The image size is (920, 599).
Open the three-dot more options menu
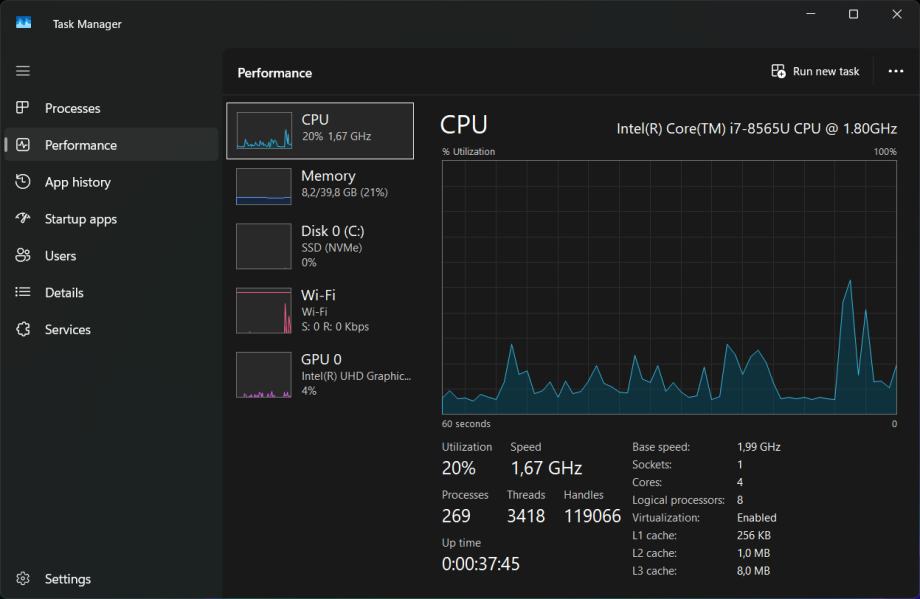(895, 72)
